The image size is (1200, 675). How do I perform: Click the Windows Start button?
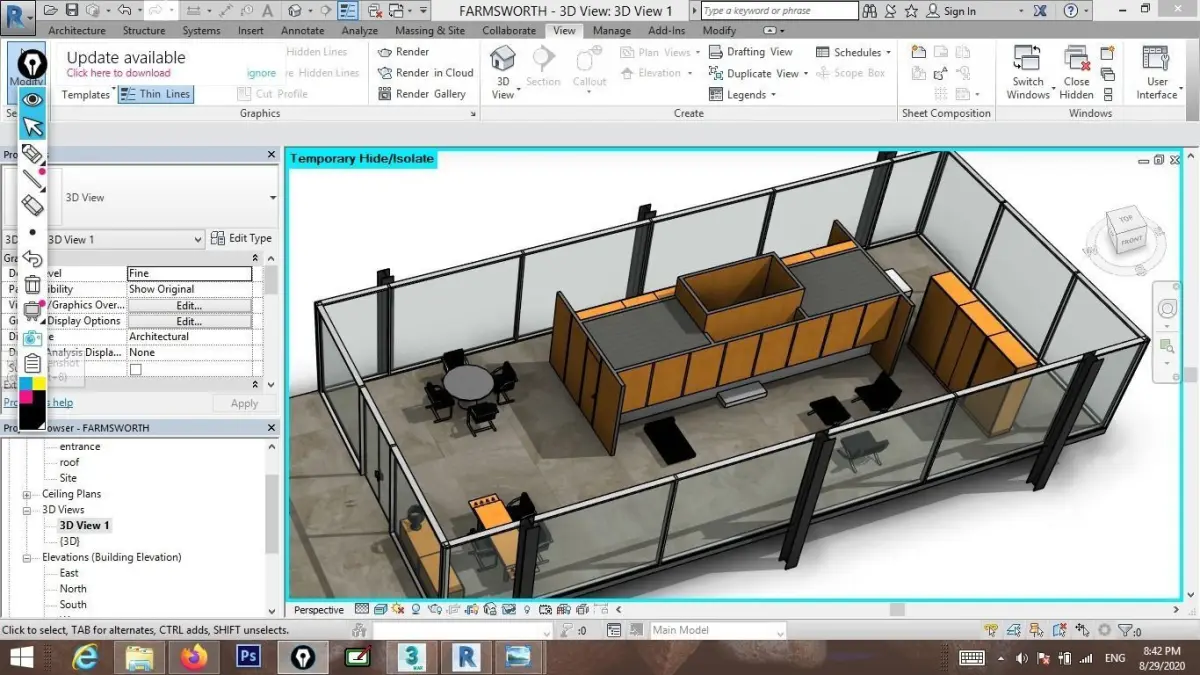point(21,657)
